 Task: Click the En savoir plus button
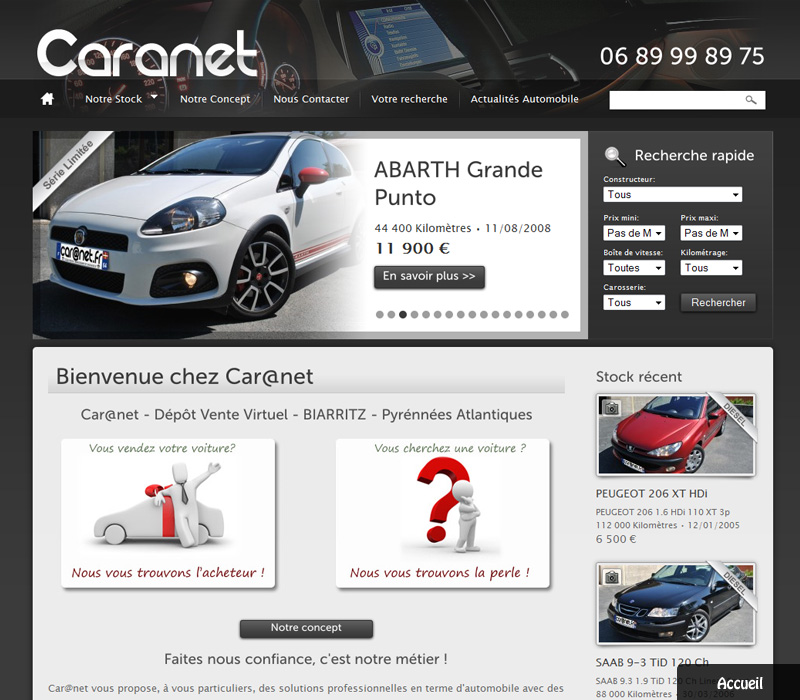[x=429, y=277]
